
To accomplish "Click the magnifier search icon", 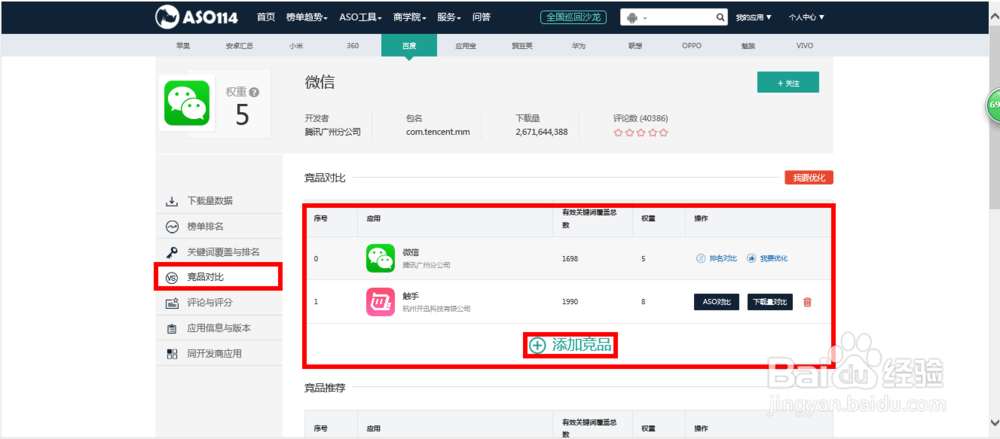I will (720, 18).
